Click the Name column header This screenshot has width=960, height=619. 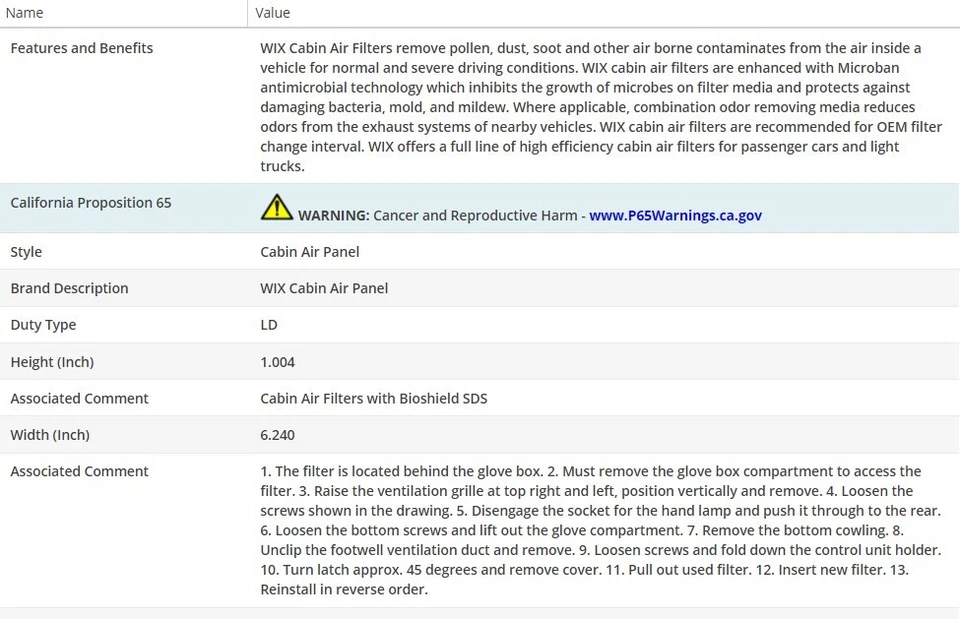25,13
